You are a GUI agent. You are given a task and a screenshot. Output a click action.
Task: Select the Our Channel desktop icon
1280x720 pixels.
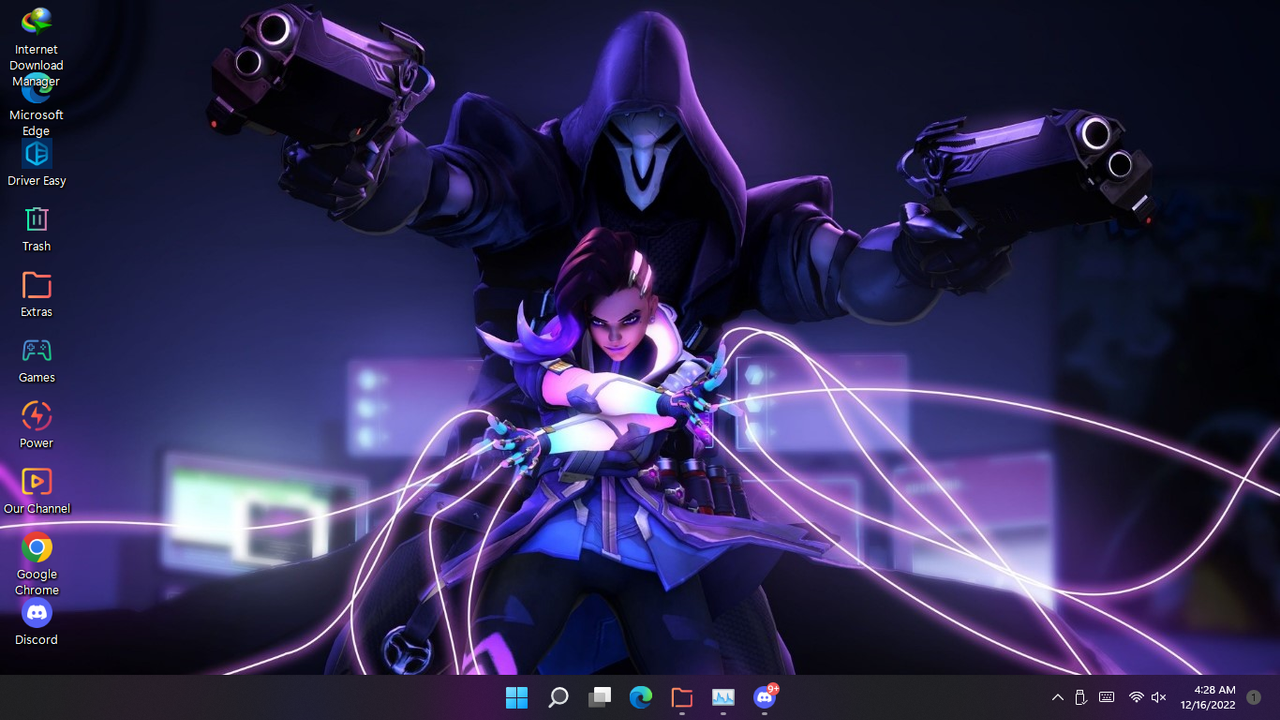[x=36, y=492]
